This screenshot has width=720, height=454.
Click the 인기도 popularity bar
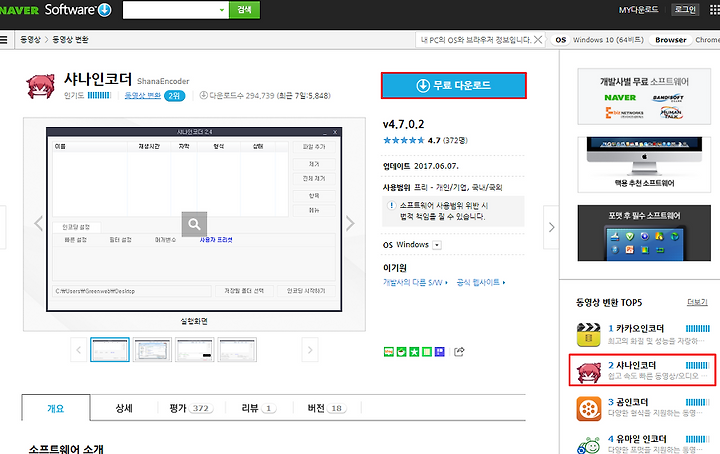click(99, 95)
